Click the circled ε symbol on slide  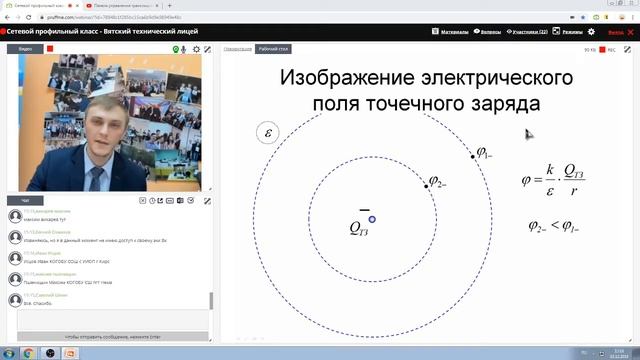pyautogui.click(x=268, y=133)
